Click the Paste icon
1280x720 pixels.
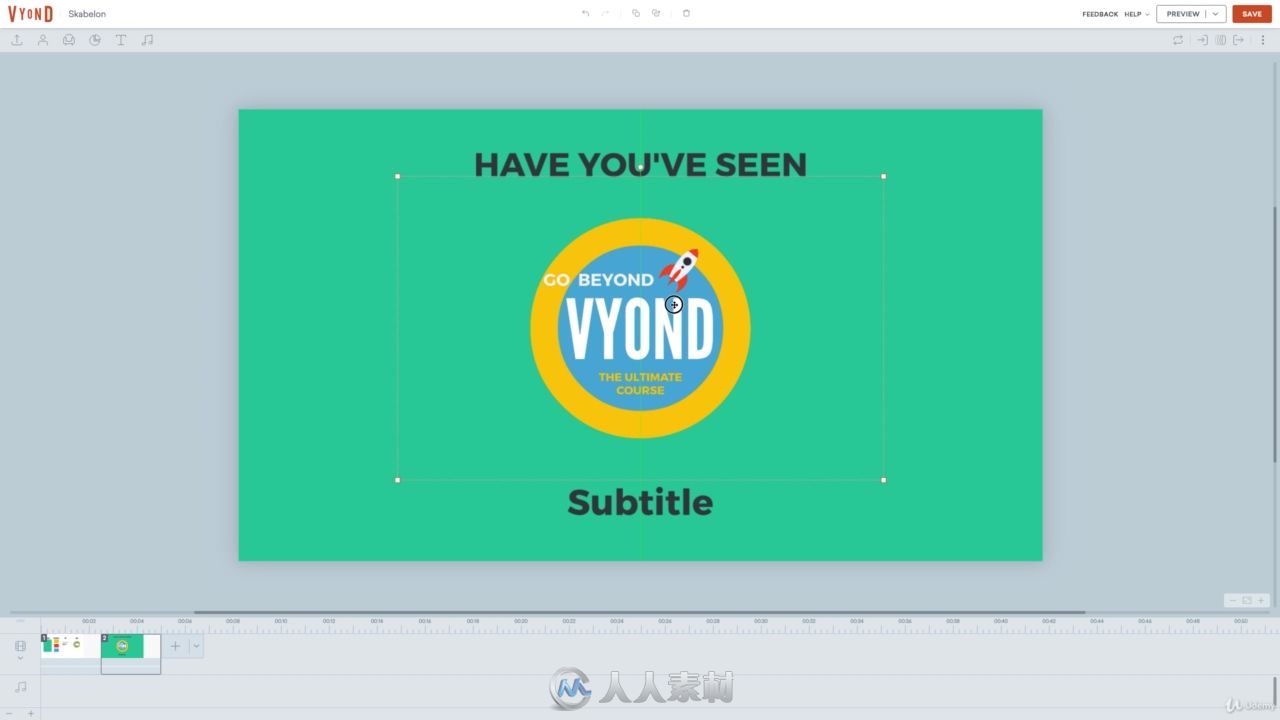point(656,13)
